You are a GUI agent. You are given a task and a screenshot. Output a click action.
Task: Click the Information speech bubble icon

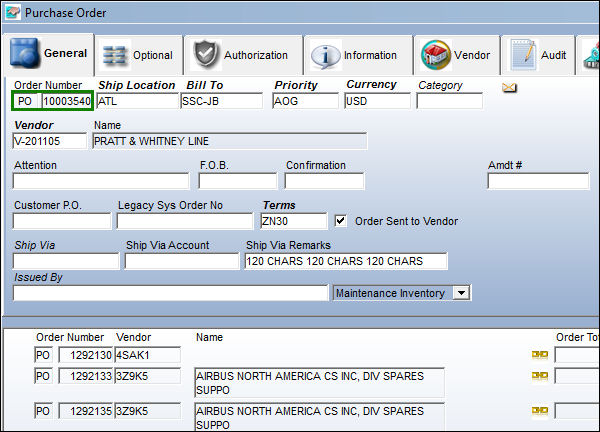pos(325,56)
